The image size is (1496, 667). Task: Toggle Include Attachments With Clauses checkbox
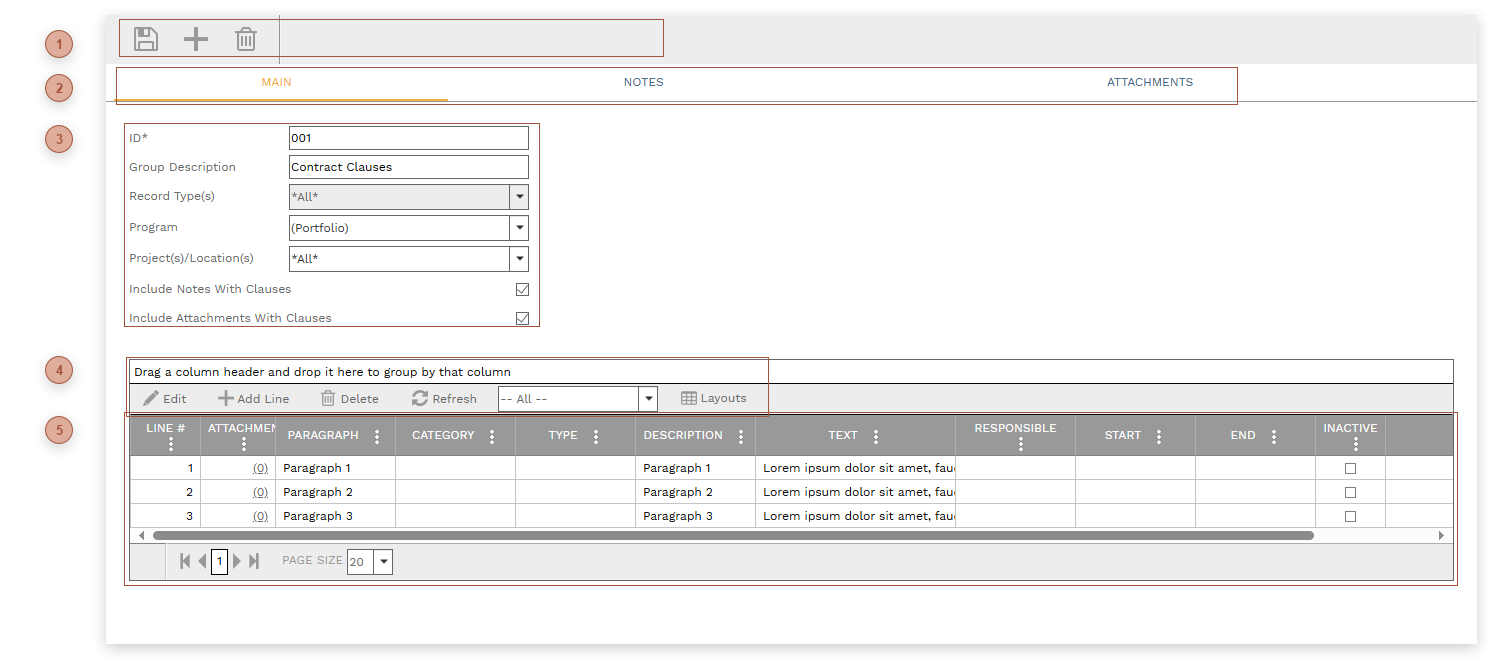coord(522,318)
